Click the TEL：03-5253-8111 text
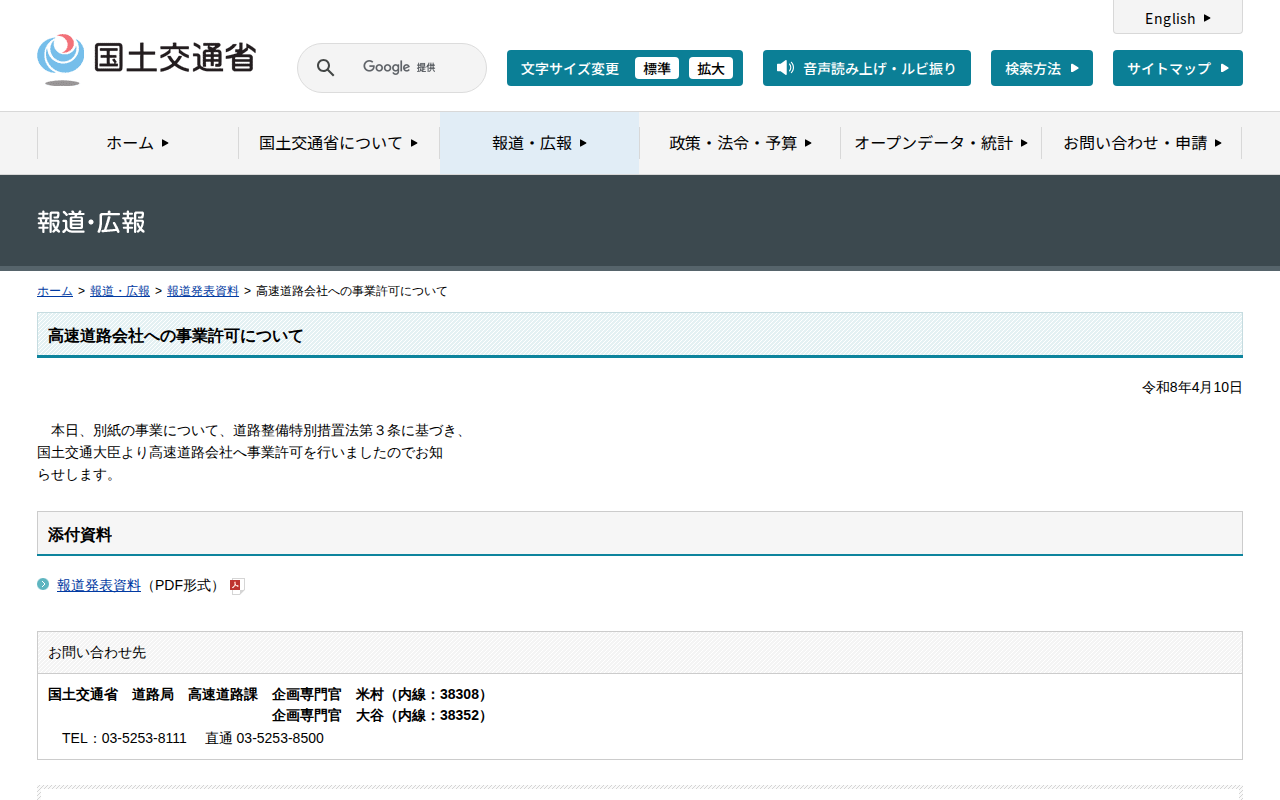This screenshot has width=1280, height=800. point(124,738)
